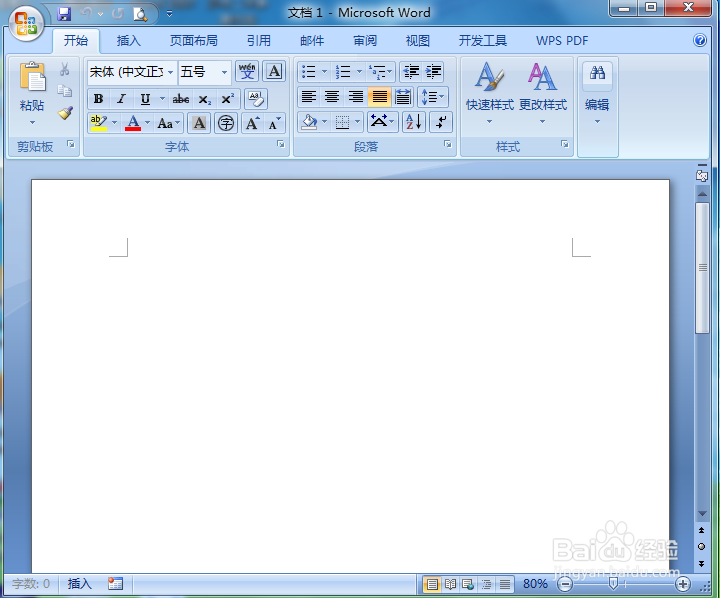Jump to previous page double arrow
This screenshot has width=720, height=598.
click(x=701, y=530)
